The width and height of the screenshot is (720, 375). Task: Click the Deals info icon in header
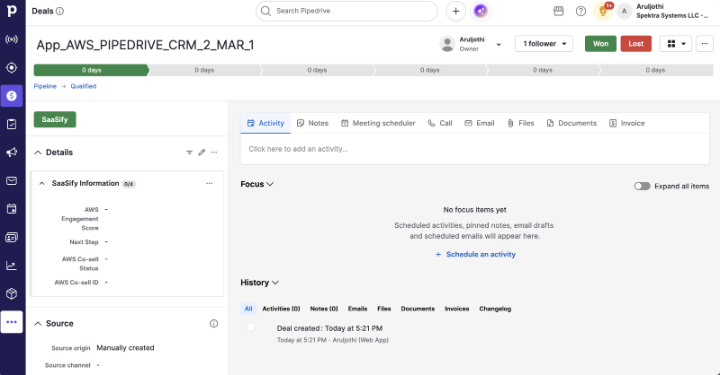[x=60, y=11]
